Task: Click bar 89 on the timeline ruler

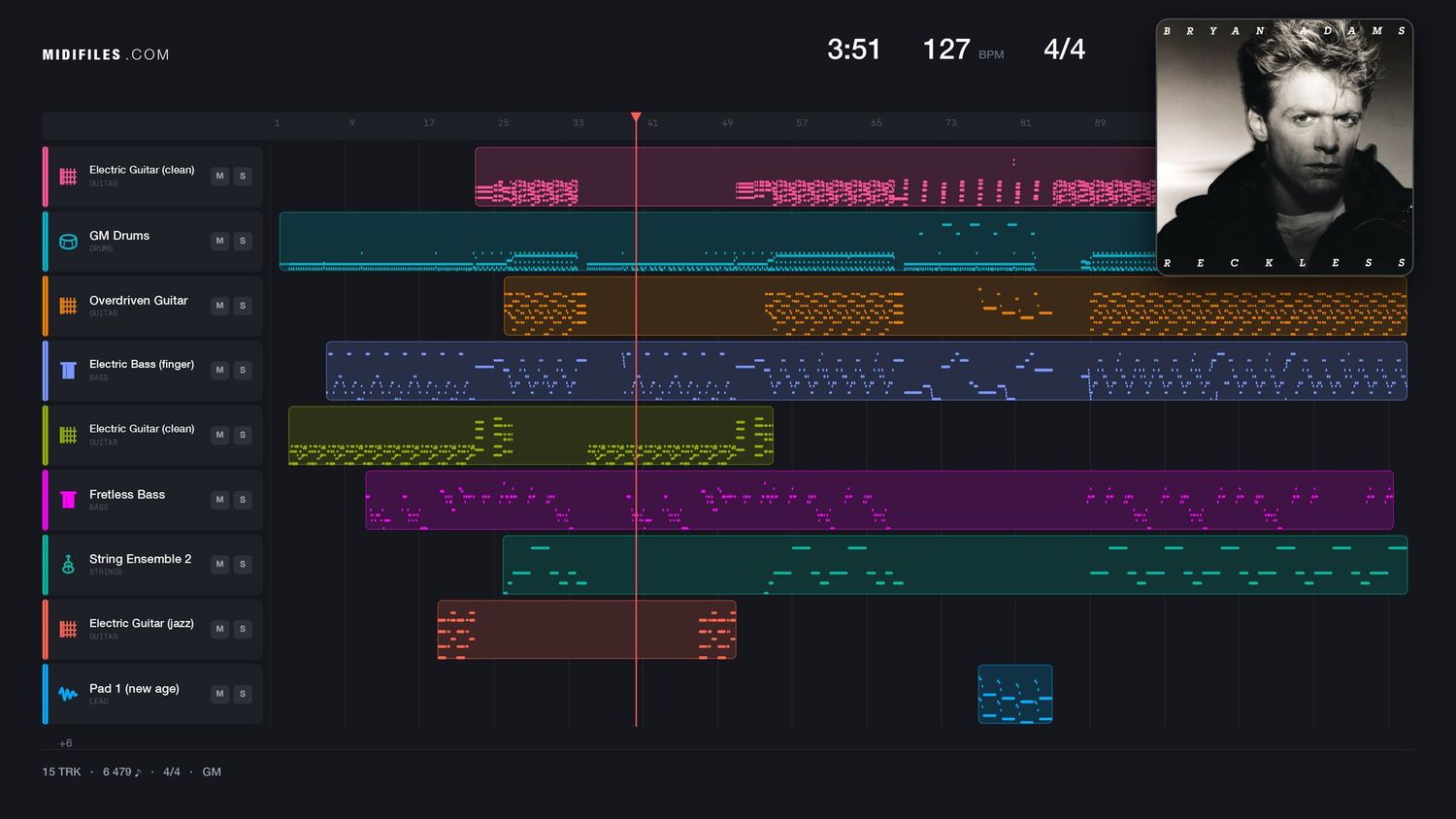Action: point(1100,123)
